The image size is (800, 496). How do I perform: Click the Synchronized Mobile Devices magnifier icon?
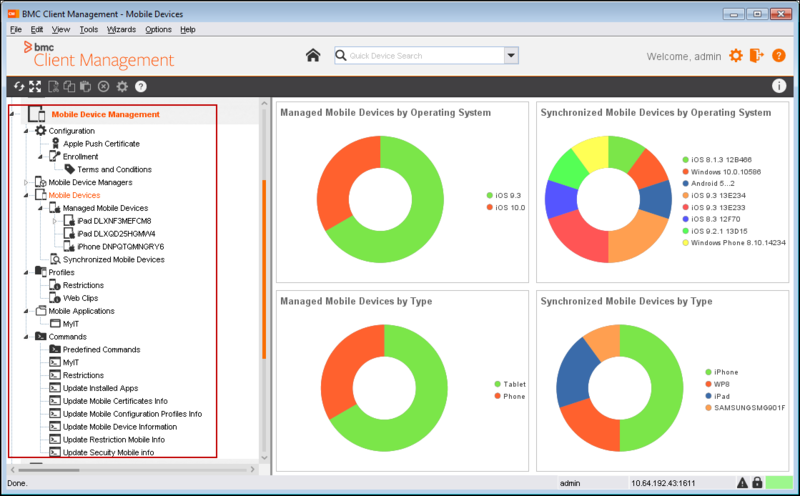pyautogui.click(x=55, y=259)
